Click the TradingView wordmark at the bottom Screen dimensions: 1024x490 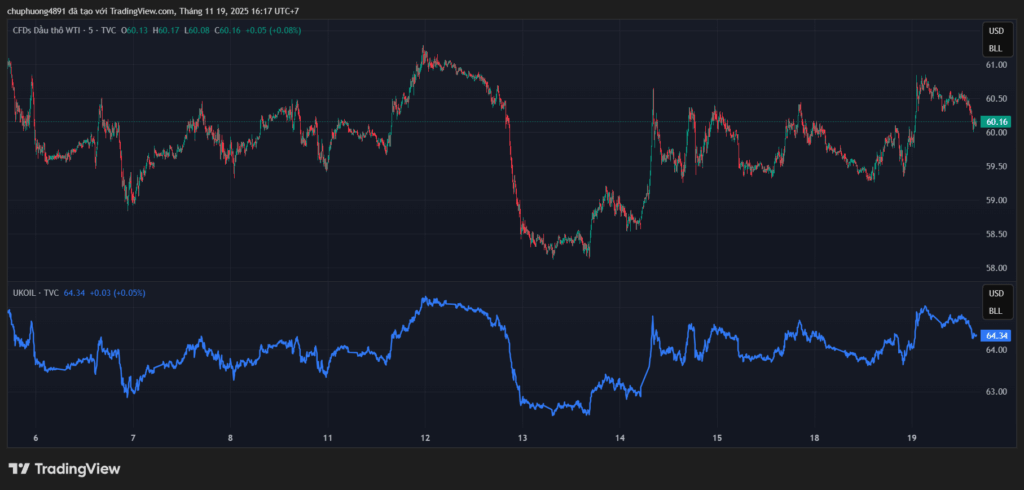[x=77, y=469]
